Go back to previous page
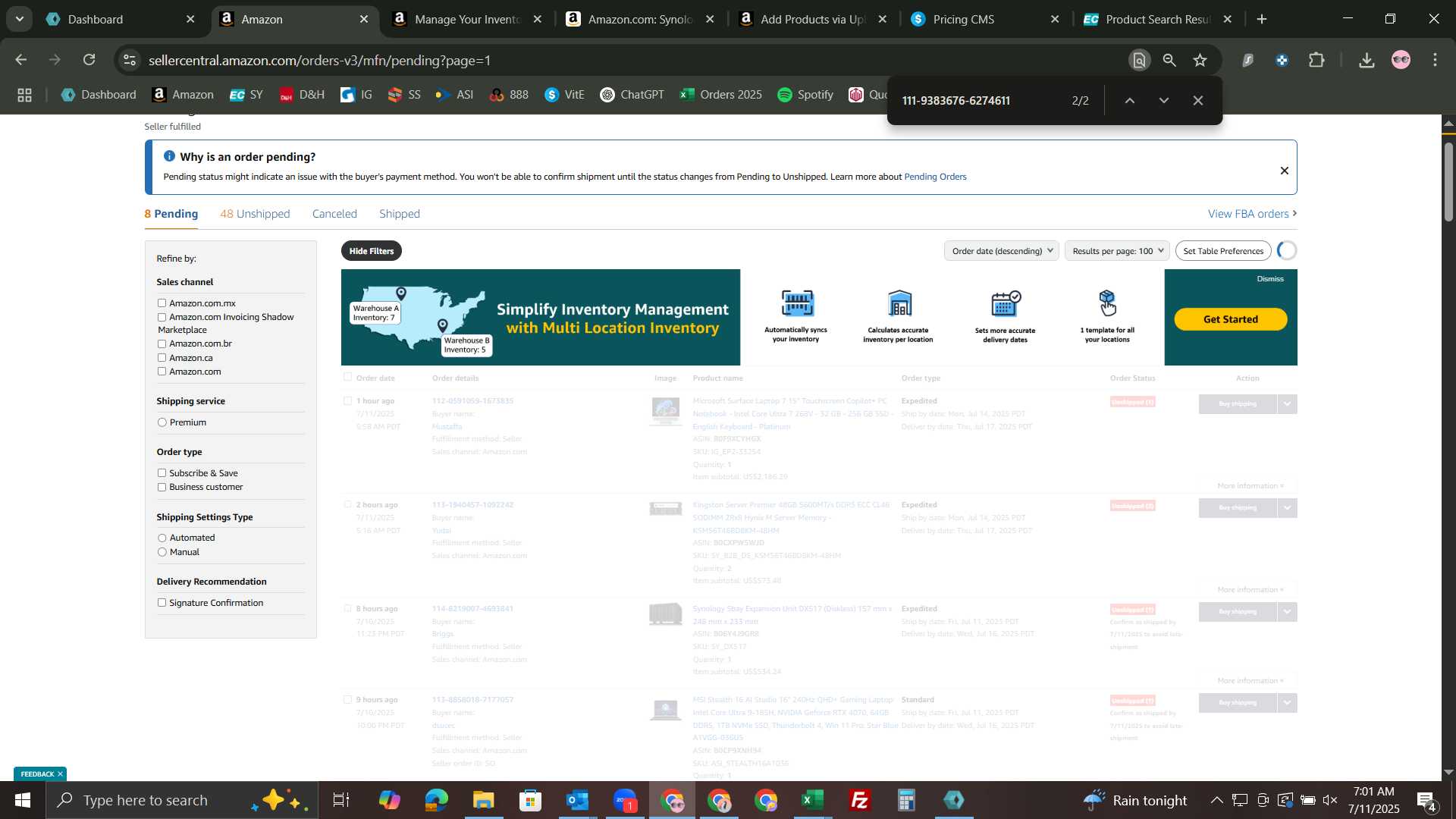Viewport: 1456px width, 819px height. [21, 60]
